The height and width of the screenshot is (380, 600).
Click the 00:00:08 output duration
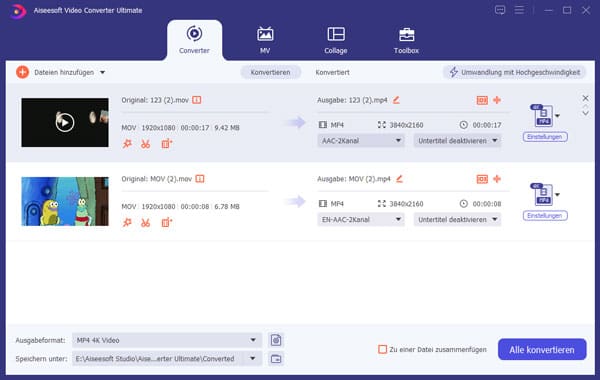click(487, 204)
